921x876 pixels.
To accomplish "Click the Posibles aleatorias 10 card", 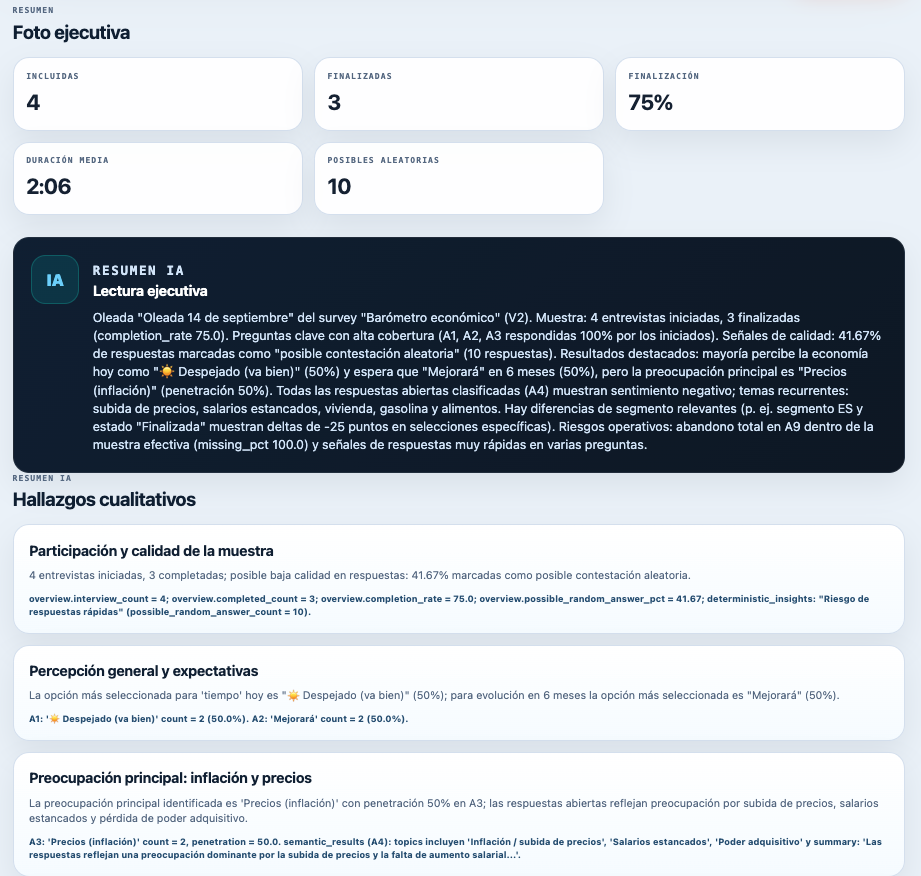I will [459, 179].
